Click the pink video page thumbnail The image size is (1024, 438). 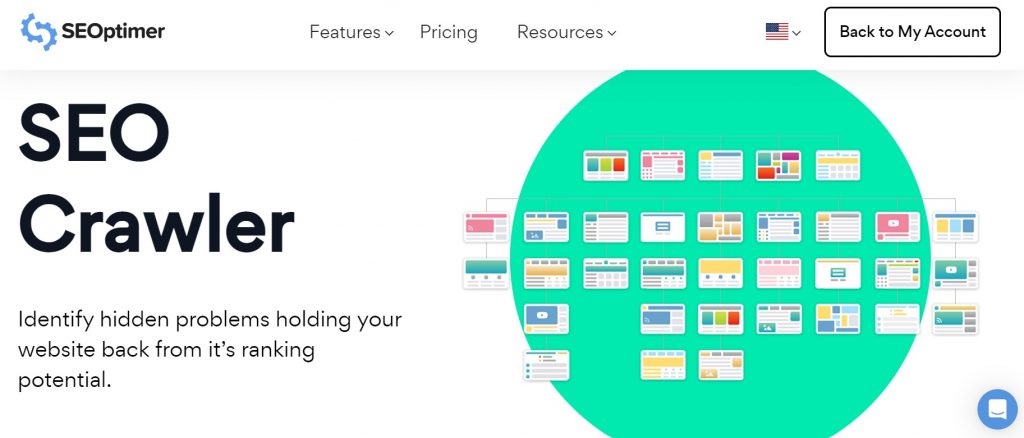897,226
